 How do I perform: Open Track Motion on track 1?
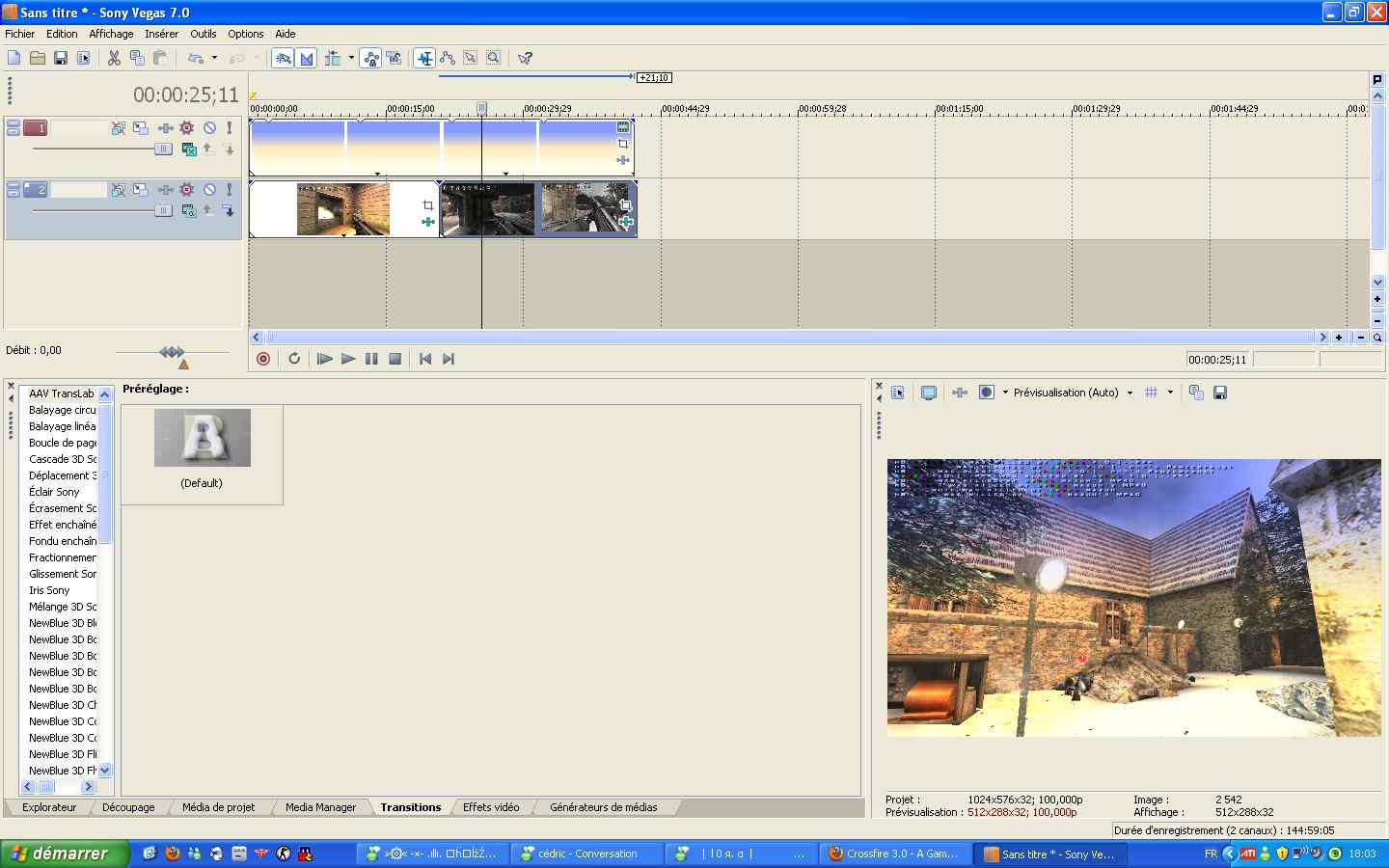[141, 127]
